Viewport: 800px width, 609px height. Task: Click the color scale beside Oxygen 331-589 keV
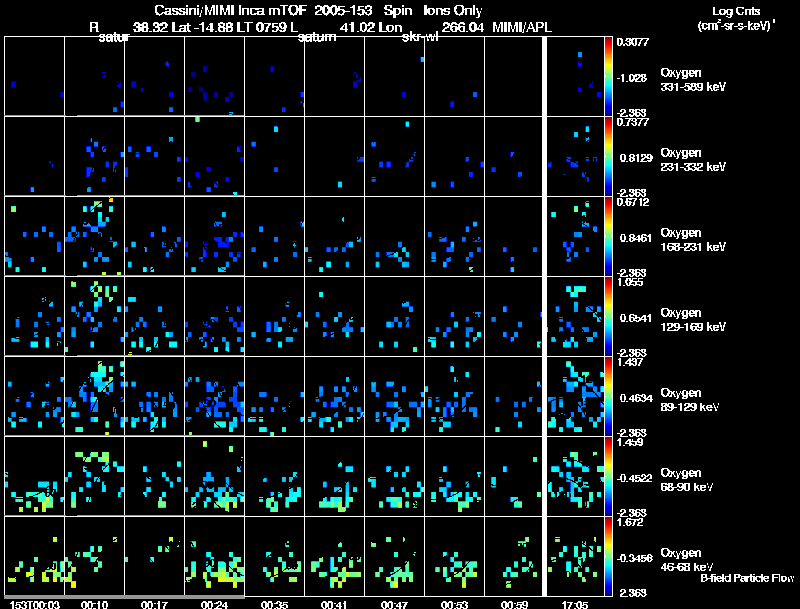pos(608,76)
